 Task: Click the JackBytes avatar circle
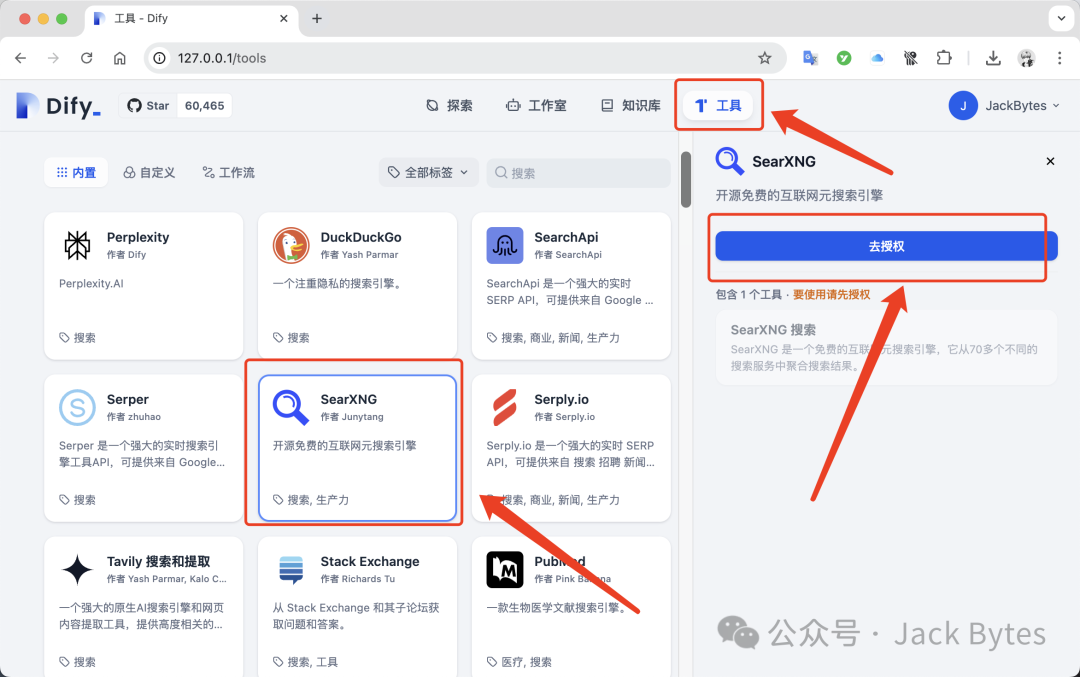pos(963,105)
